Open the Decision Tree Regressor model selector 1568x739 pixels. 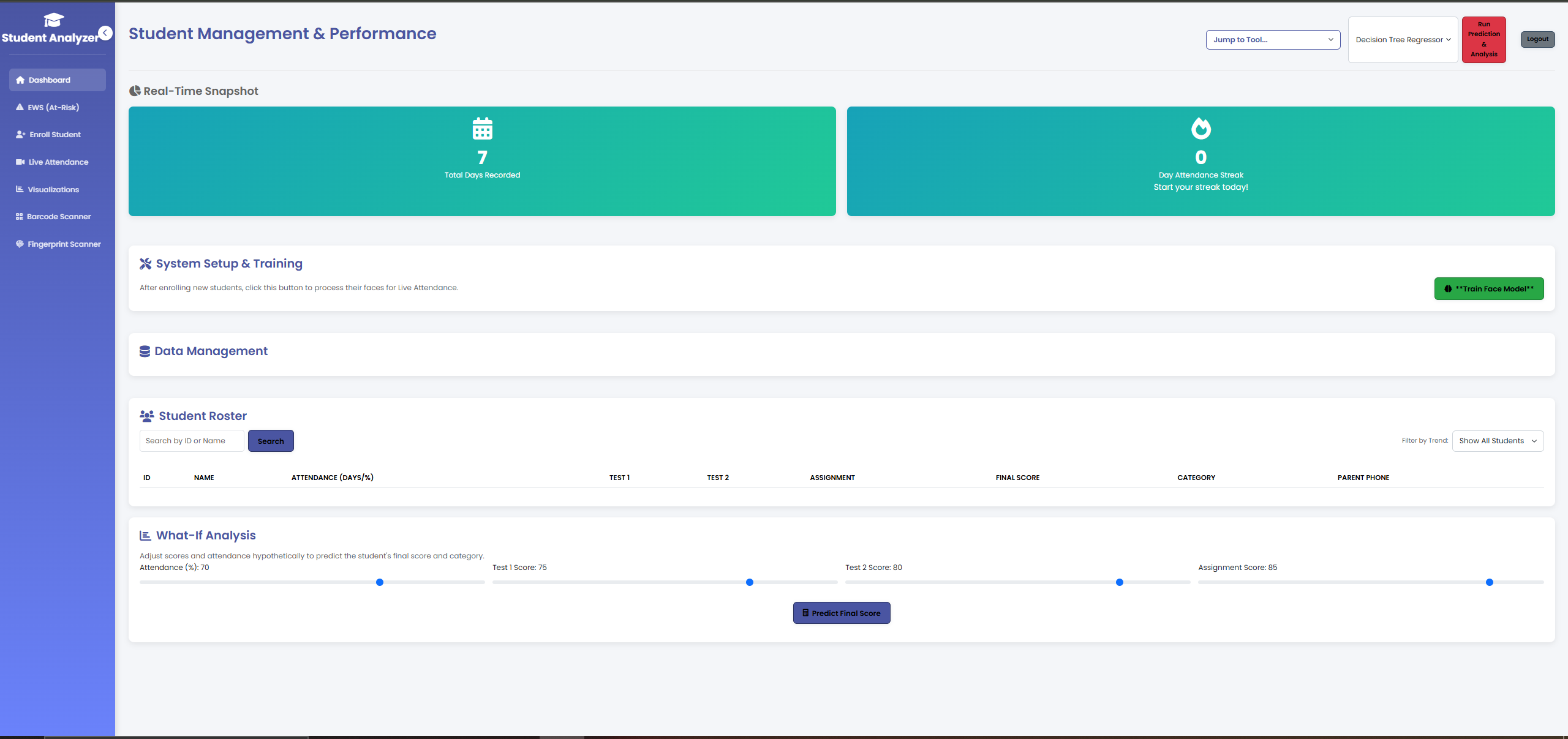click(1402, 39)
